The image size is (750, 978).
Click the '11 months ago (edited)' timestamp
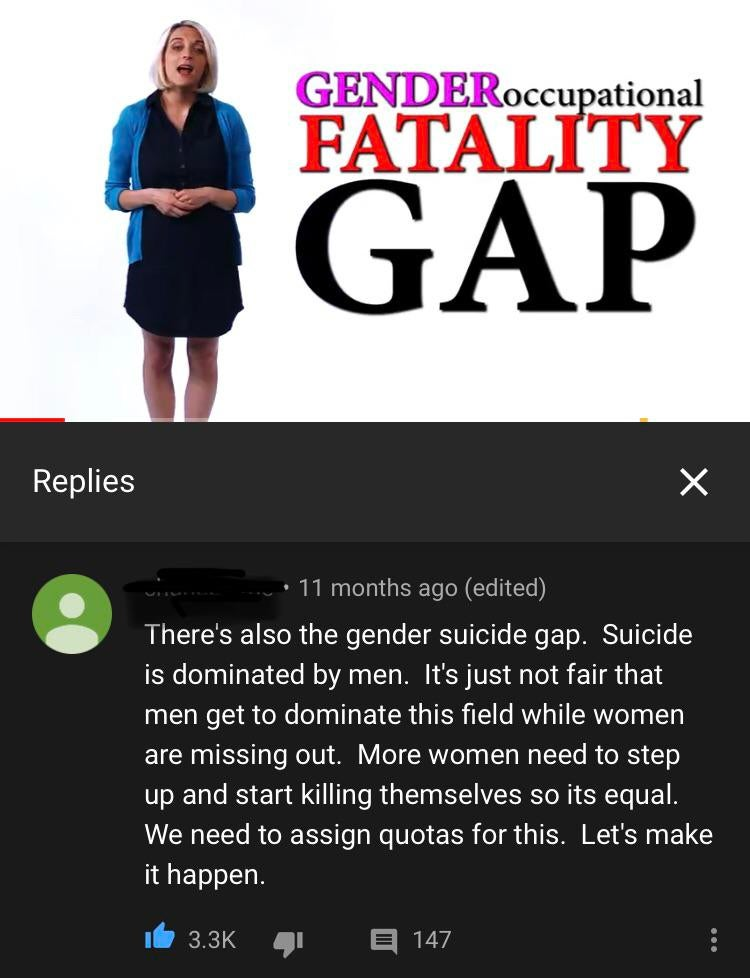pyautogui.click(x=422, y=588)
